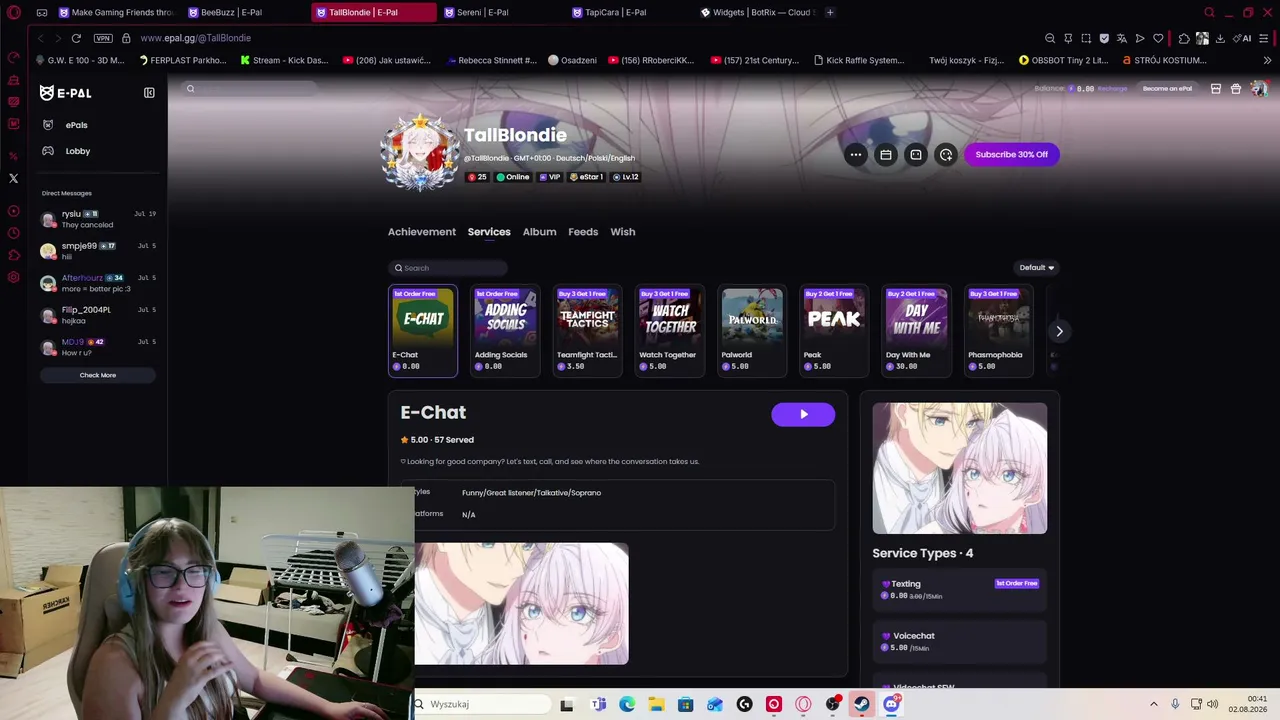Open Kick Raffle System bookmark
The height and width of the screenshot is (720, 1280).
[x=859, y=60]
